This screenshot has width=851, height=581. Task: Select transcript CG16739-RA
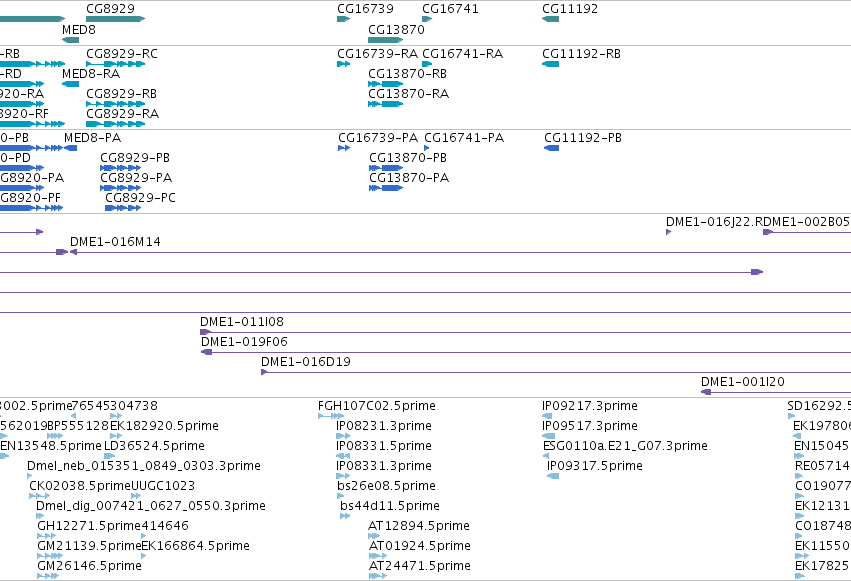(x=344, y=64)
